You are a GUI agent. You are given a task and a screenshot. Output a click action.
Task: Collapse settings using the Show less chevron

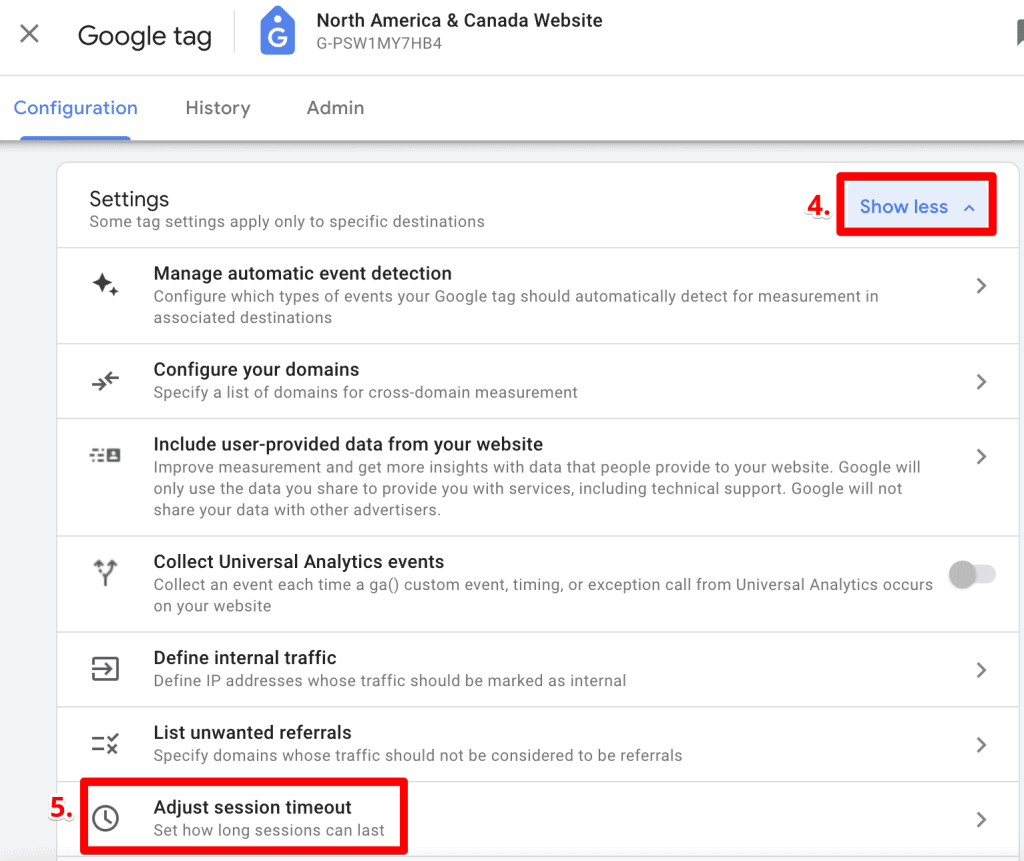968,206
